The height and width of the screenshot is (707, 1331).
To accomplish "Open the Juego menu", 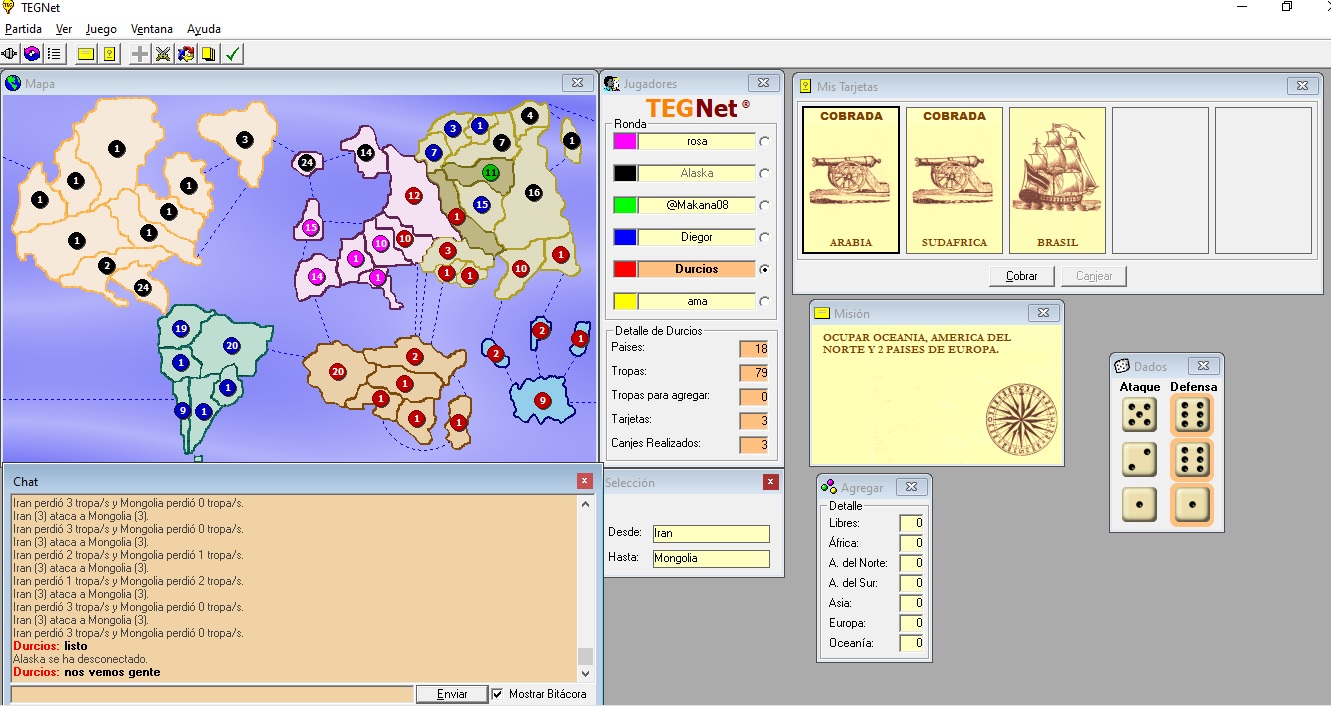I will pyautogui.click(x=101, y=29).
